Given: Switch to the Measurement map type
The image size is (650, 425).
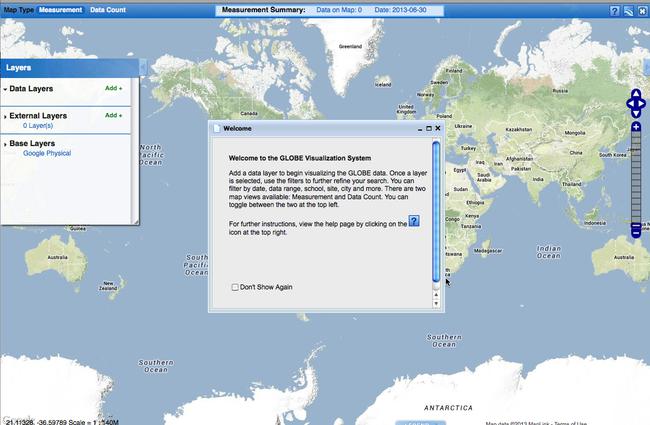Looking at the screenshot, I should tap(60, 10).
